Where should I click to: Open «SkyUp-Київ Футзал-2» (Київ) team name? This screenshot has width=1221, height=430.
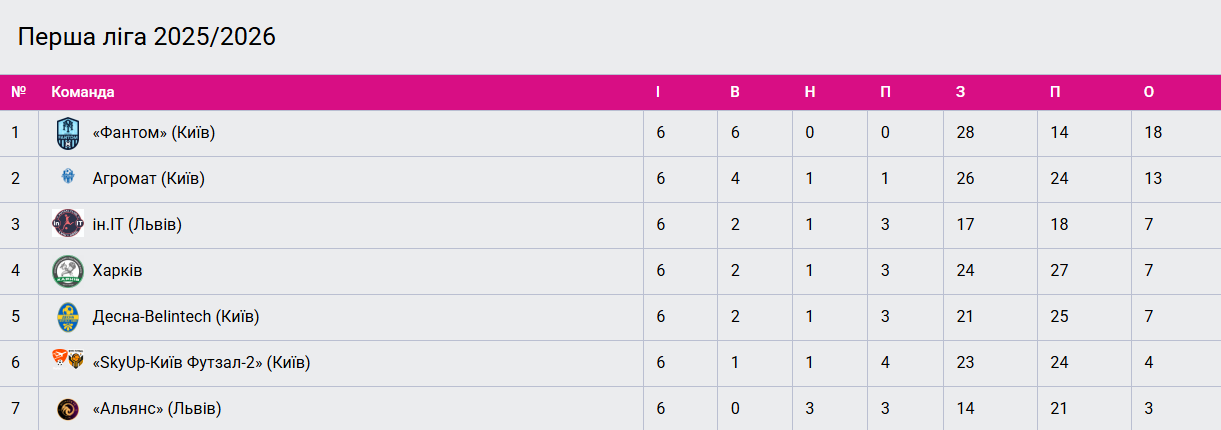201,362
